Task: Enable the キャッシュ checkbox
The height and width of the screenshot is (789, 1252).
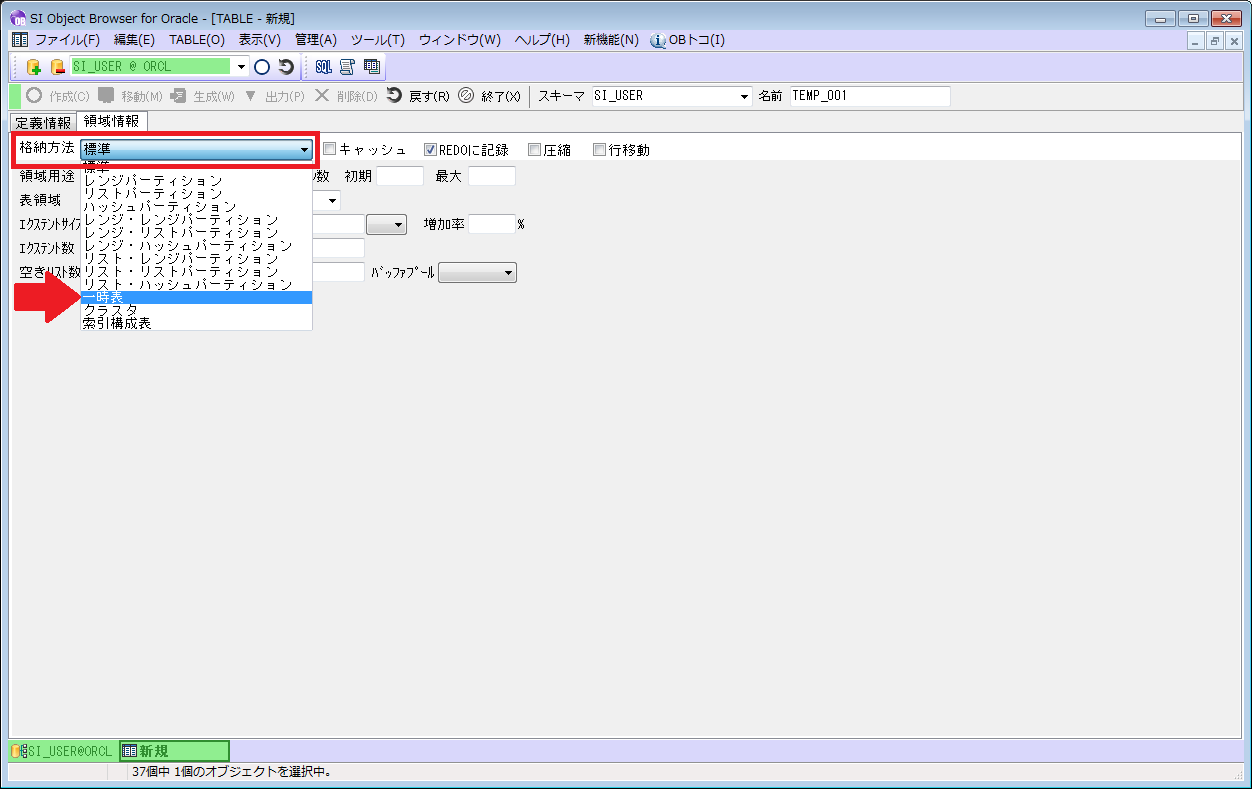Action: [x=329, y=150]
